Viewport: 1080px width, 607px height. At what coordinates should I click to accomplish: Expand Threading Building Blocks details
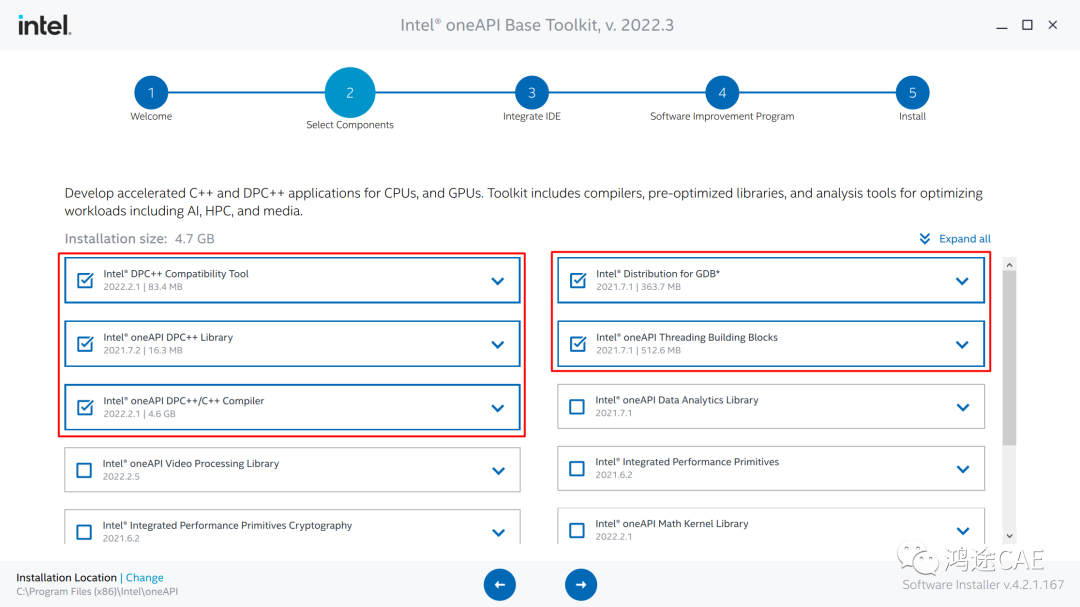click(x=962, y=344)
